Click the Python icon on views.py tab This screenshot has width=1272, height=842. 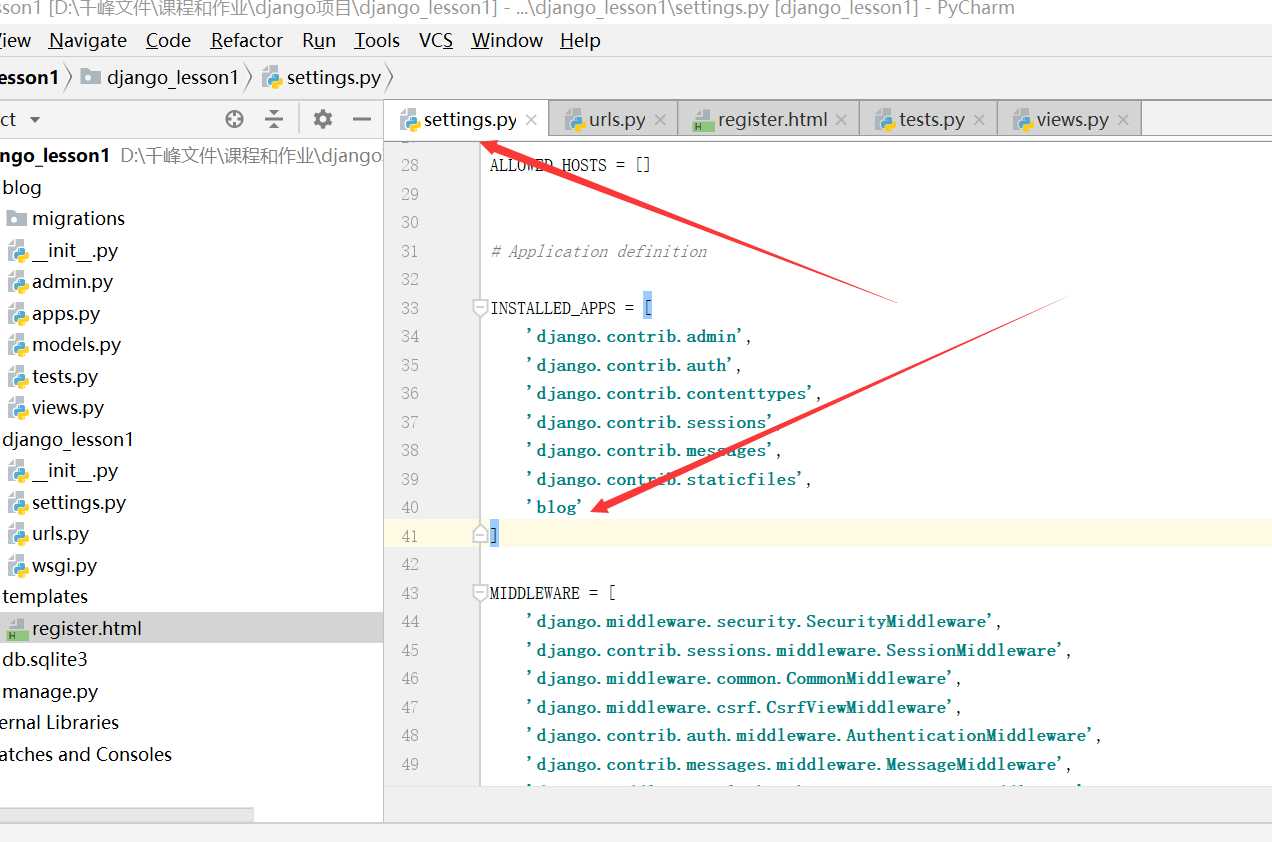(1022, 120)
